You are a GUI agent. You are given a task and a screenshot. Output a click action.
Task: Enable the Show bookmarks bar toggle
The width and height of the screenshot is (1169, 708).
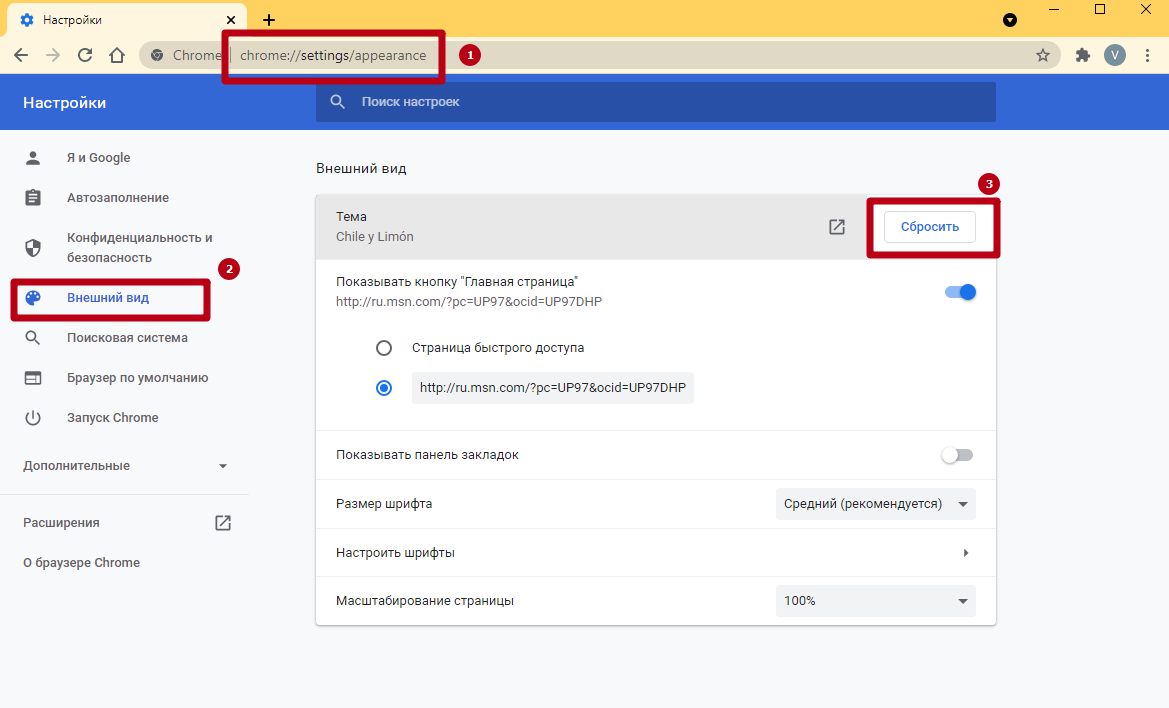click(x=957, y=455)
